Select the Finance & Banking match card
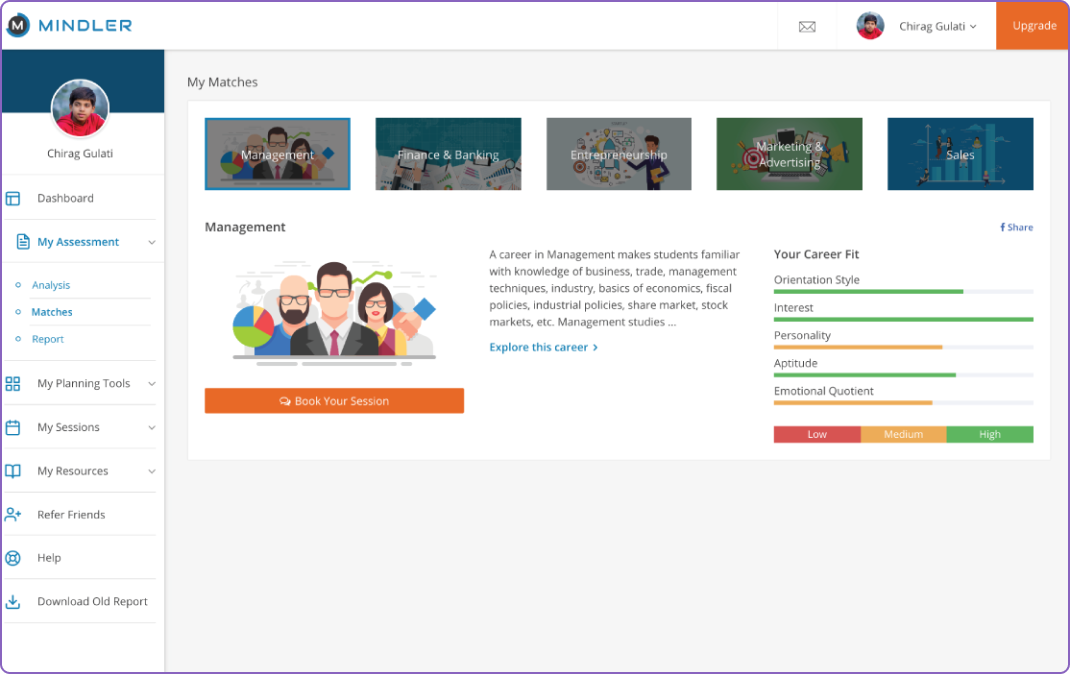Screen dimensions: 1070x674 448,154
